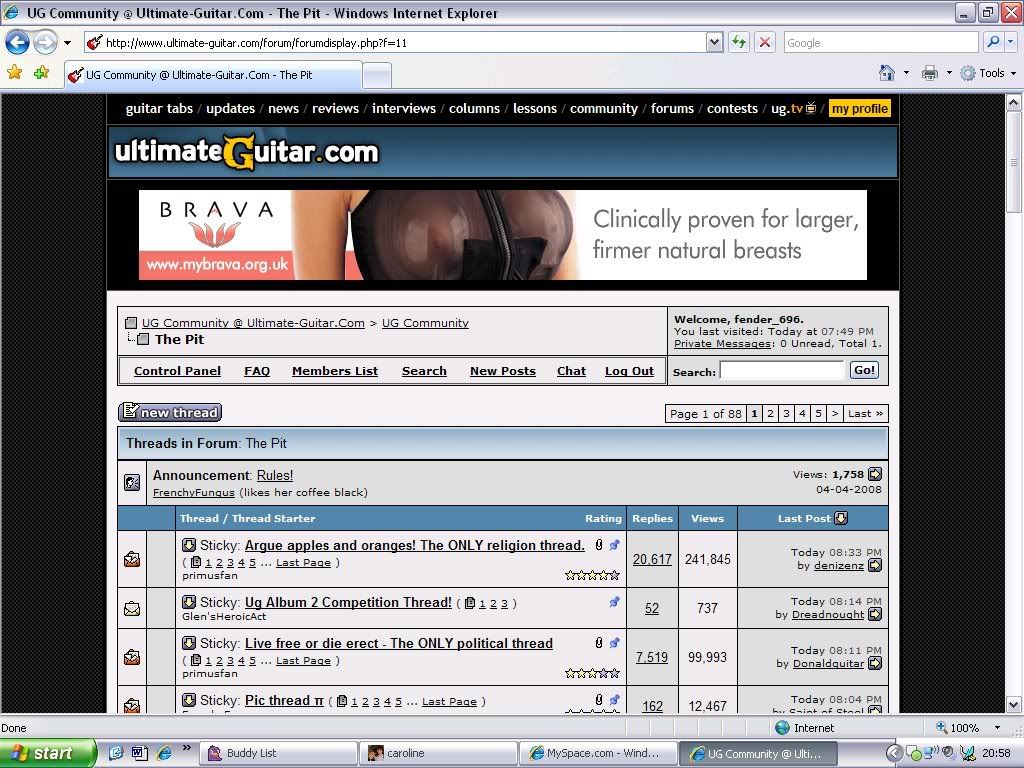Open the 20,617 replies count link

[x=652, y=559]
